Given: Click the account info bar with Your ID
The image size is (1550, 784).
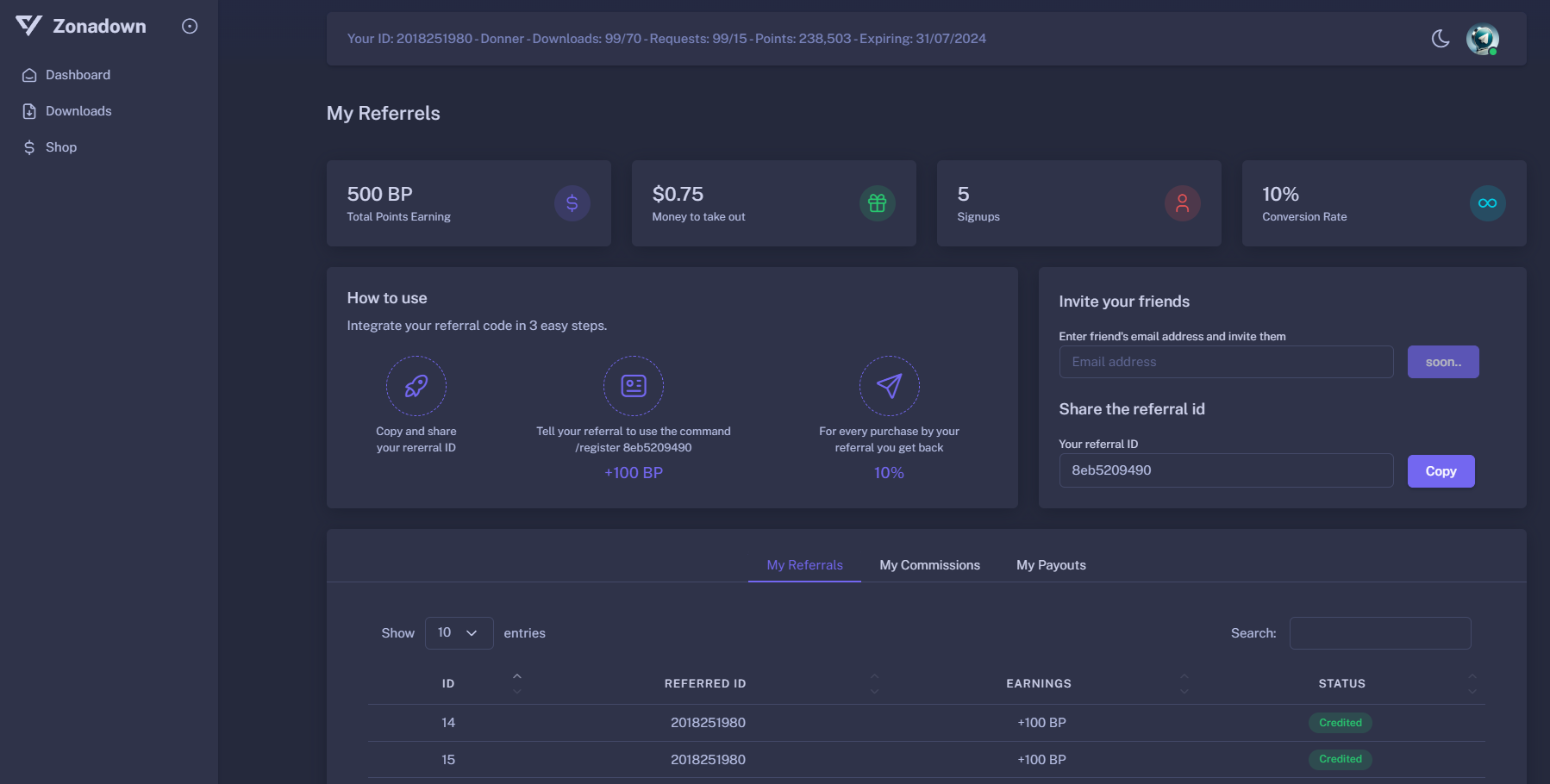Looking at the screenshot, I should click(666, 39).
